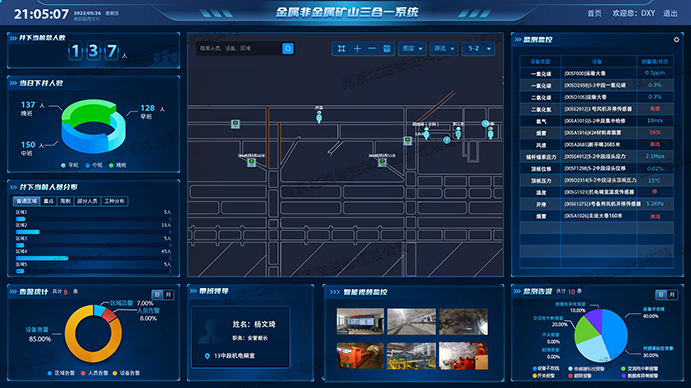This screenshot has height=388, width=691.
Task: Click the 区域4 progress bar showing 45人
Action: (93, 258)
